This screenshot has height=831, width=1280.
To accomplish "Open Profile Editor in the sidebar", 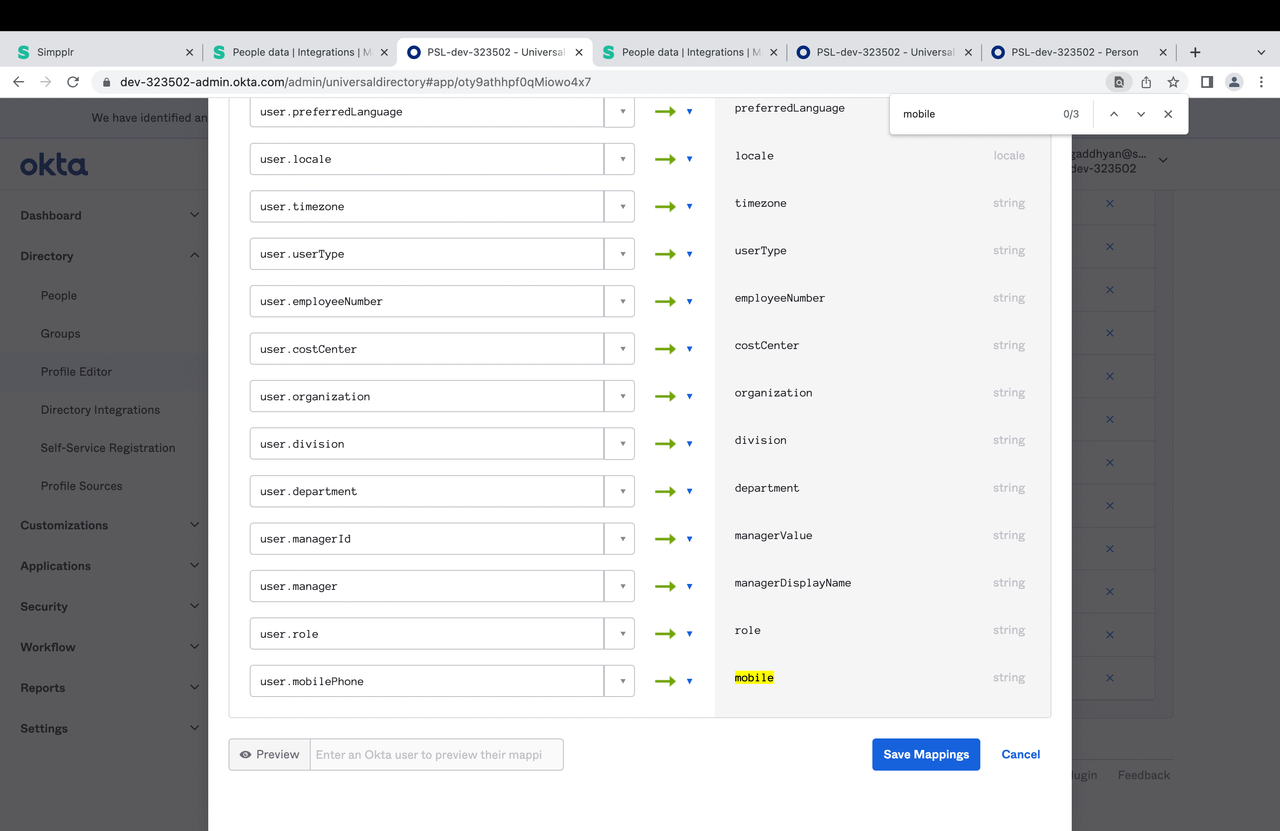I will (x=76, y=372).
